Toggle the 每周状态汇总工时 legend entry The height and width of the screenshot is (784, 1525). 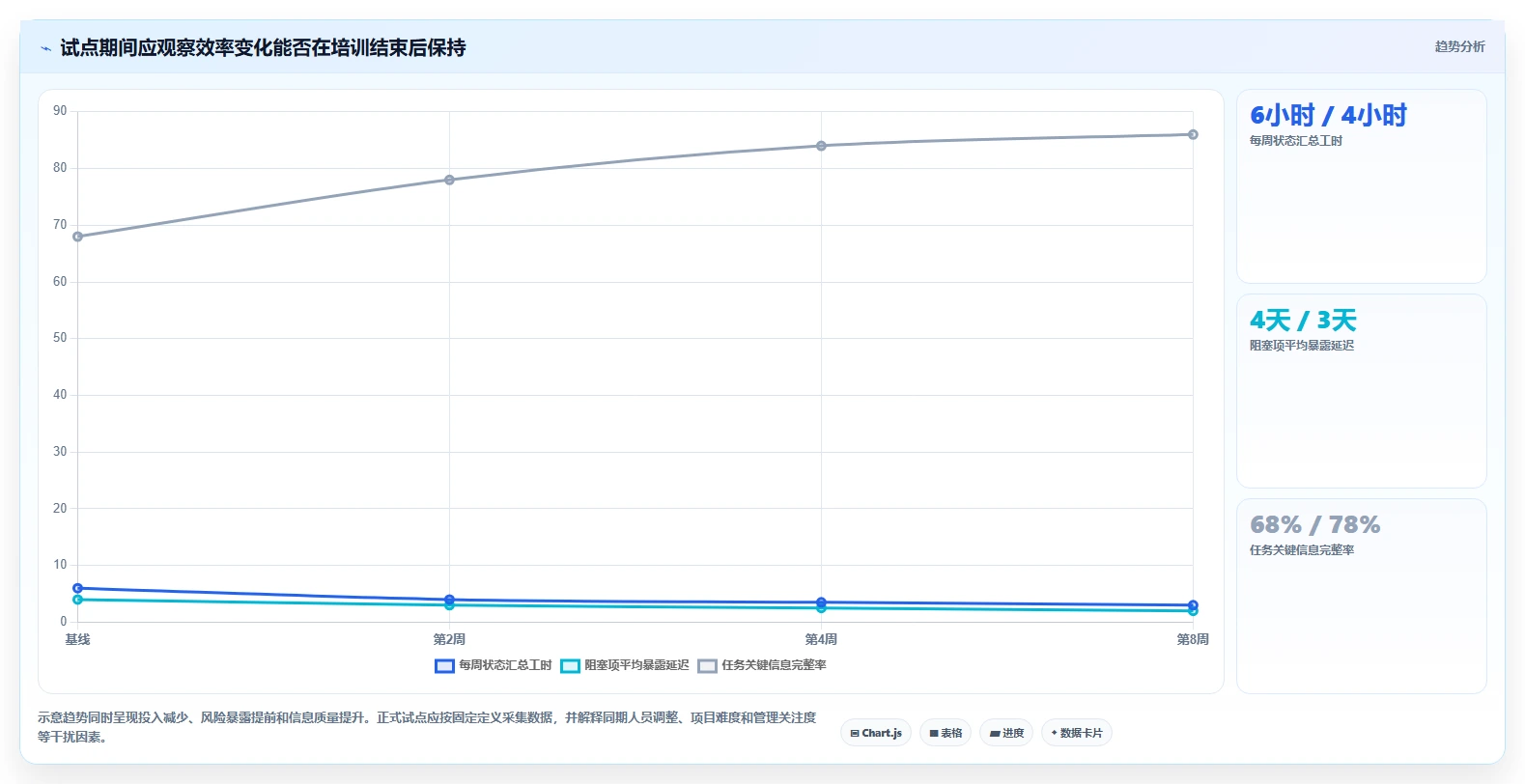click(494, 665)
